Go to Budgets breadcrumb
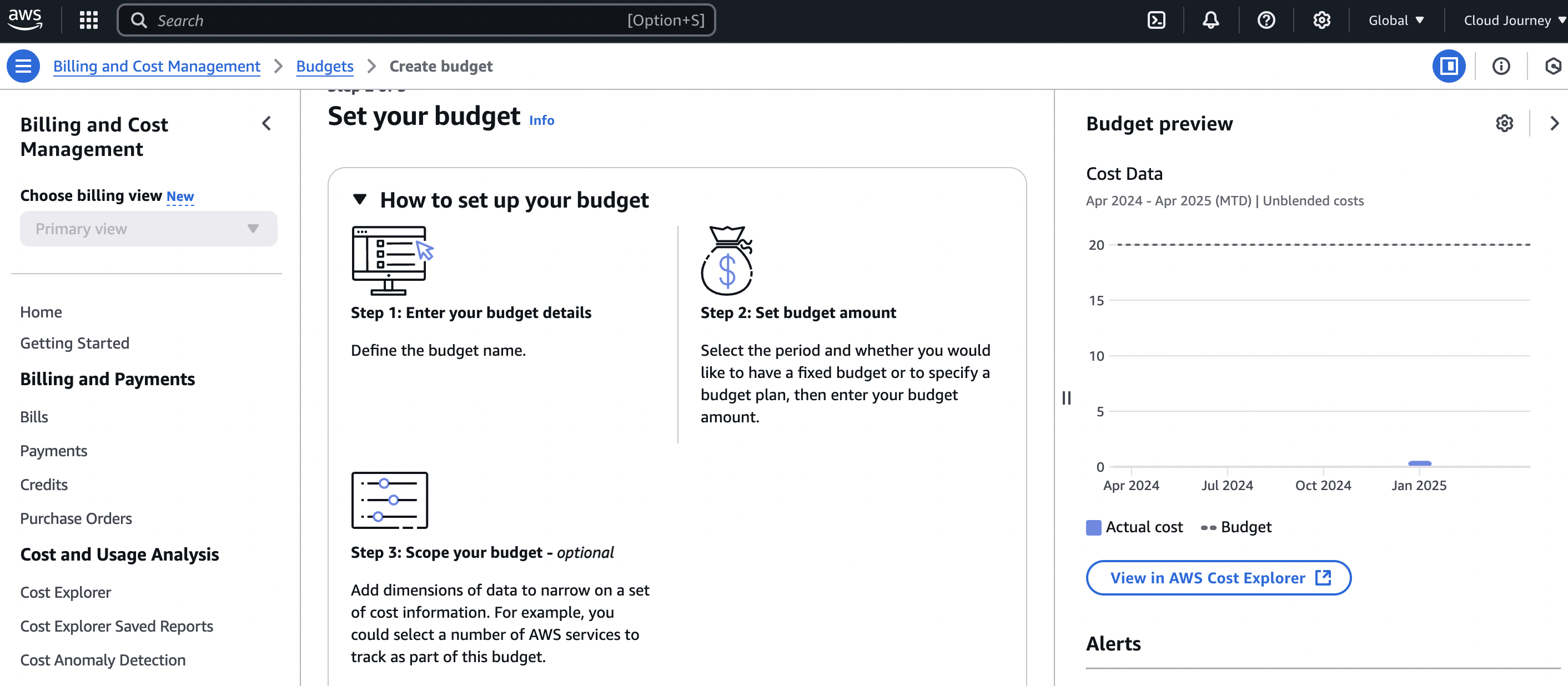Screen dimensions: 1568x686 tap(324, 65)
